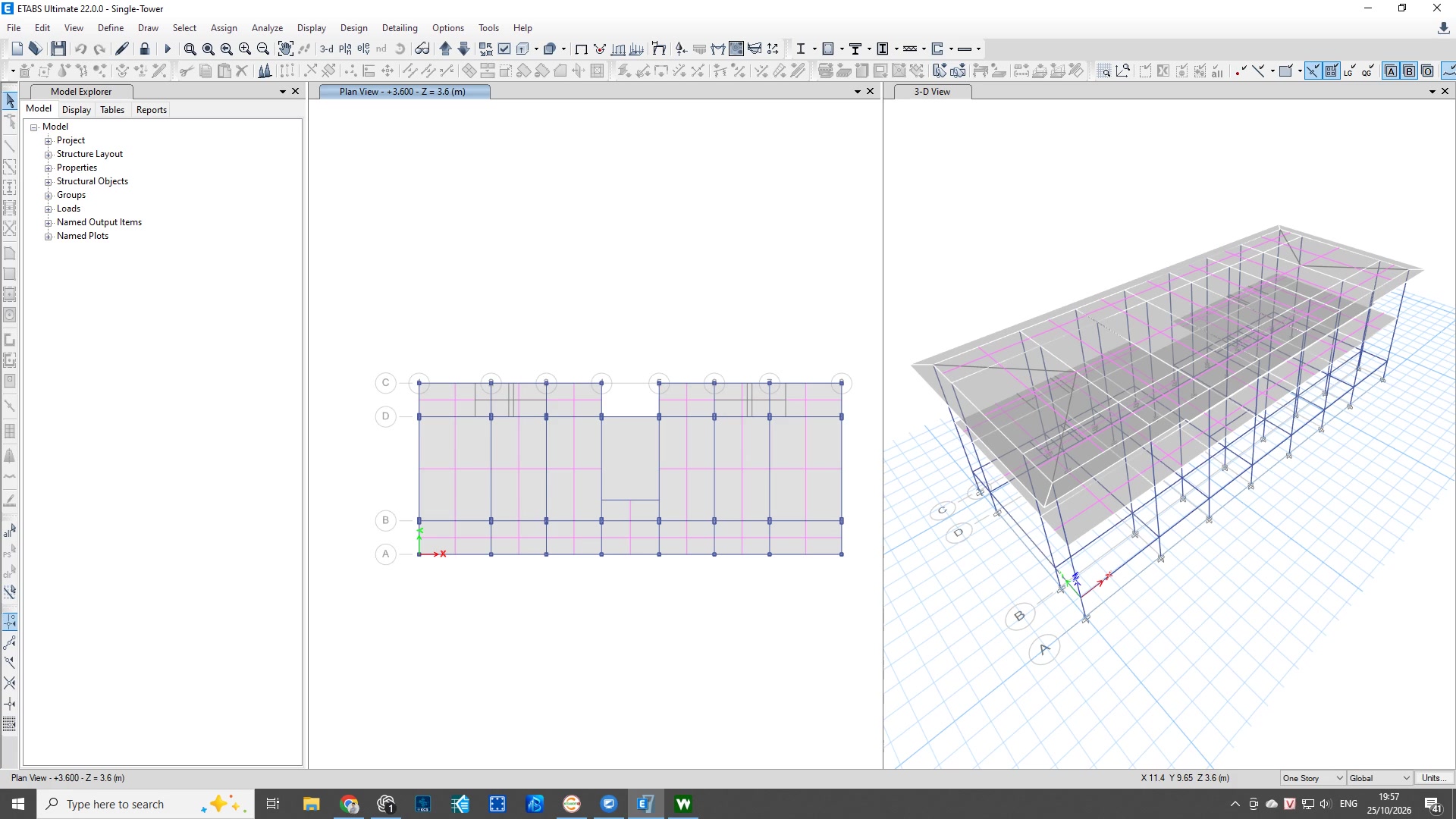Viewport: 1456px width, 819px height.
Task: Open the Detailing menu
Action: point(400,28)
